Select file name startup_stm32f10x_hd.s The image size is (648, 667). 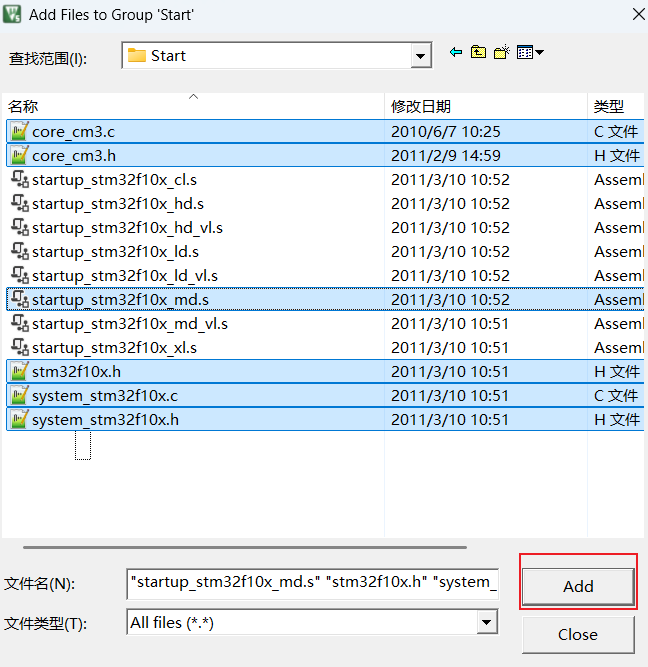(118, 204)
